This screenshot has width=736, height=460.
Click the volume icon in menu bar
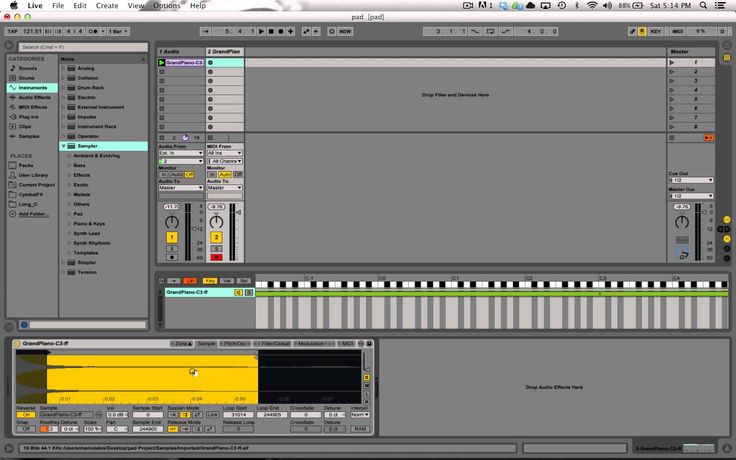tap(607, 6)
